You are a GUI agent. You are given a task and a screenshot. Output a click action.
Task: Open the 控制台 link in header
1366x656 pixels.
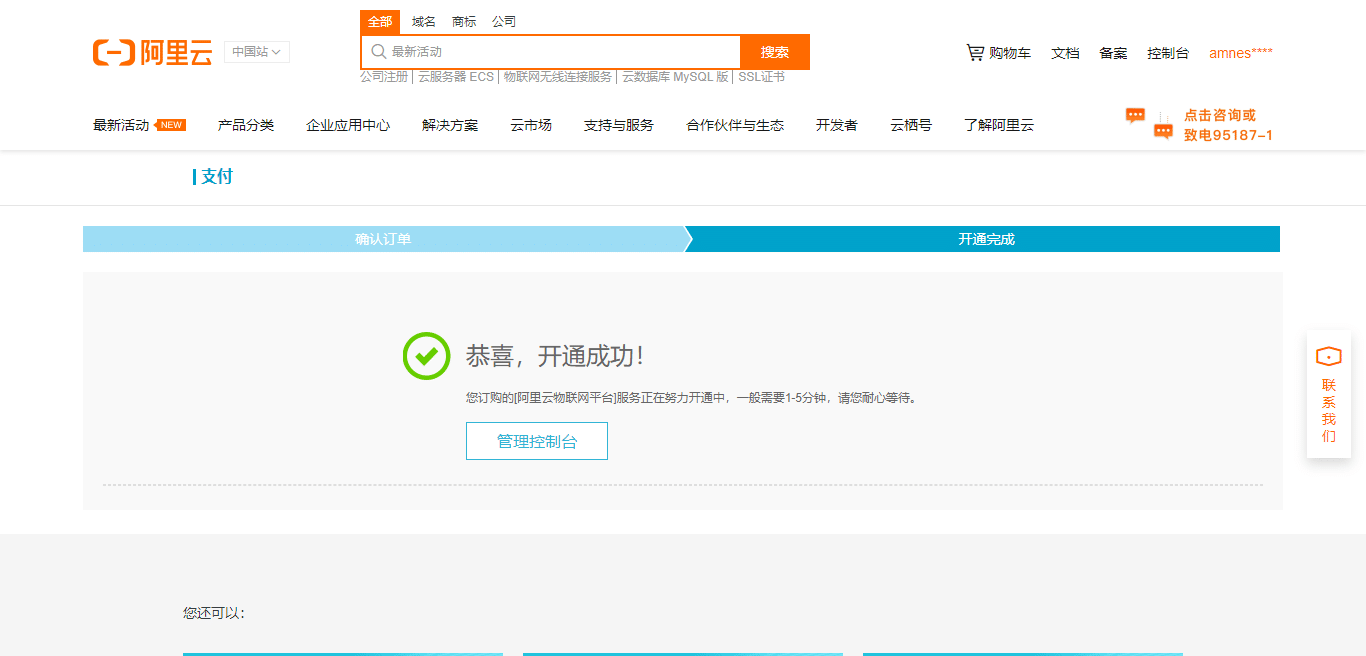point(1167,53)
